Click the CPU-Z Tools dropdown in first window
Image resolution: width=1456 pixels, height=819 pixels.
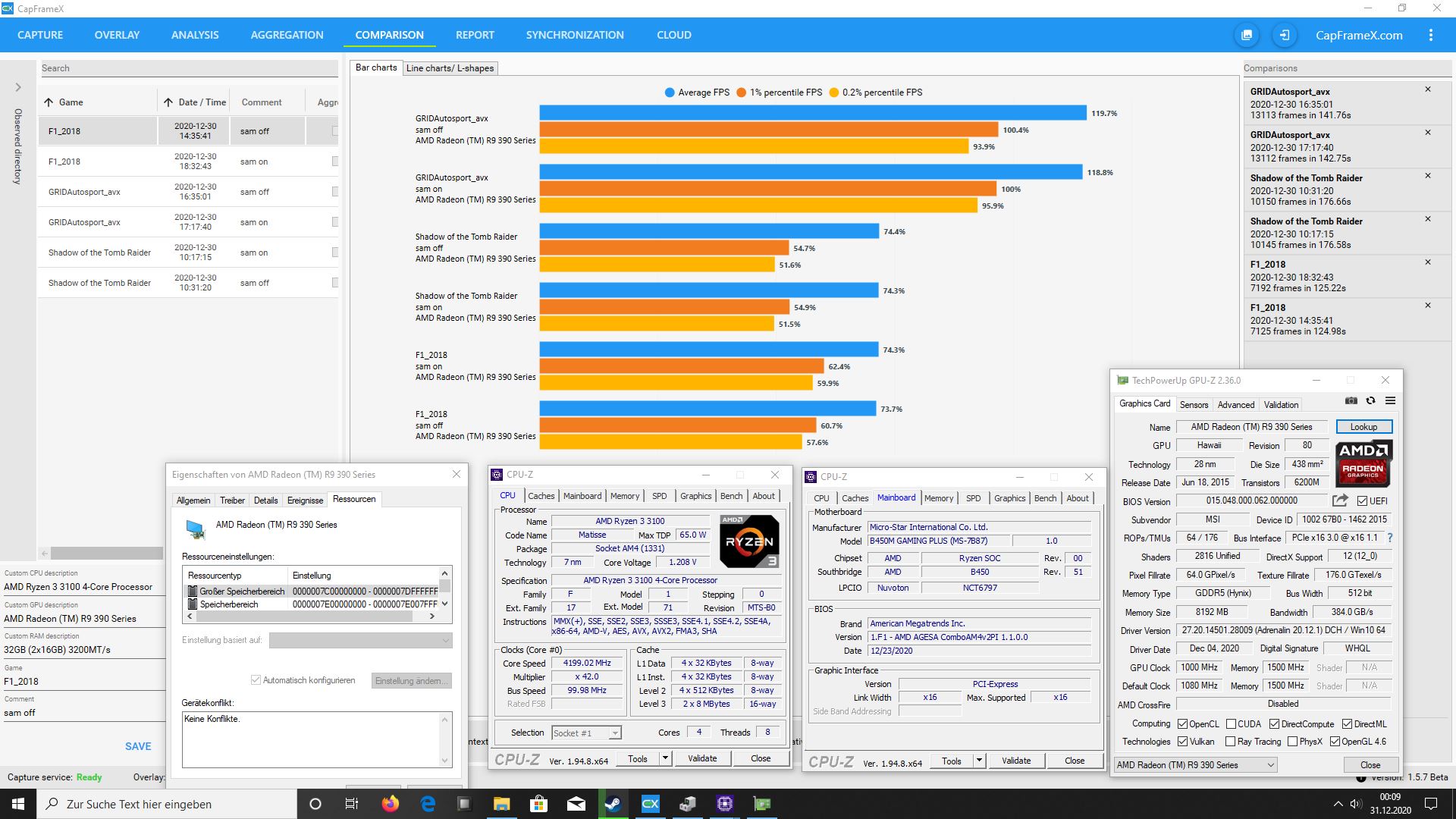[x=665, y=762]
